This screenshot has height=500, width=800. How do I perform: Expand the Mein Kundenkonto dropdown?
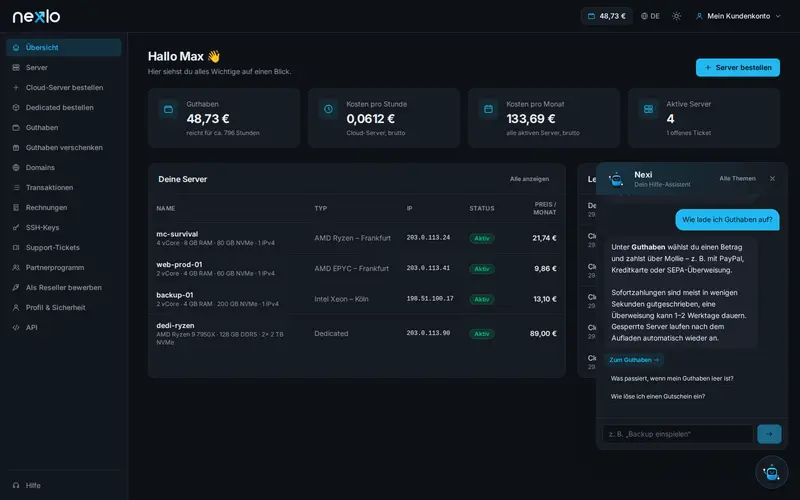tap(738, 16)
